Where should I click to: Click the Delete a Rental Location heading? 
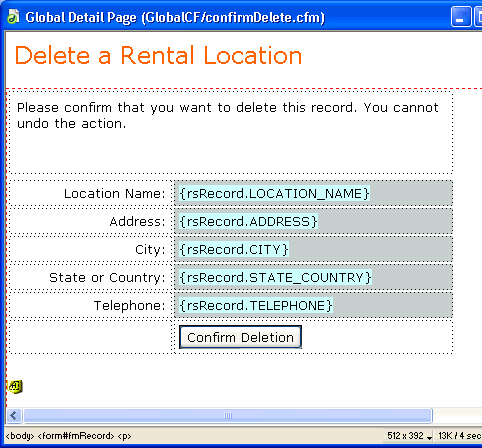tap(158, 55)
